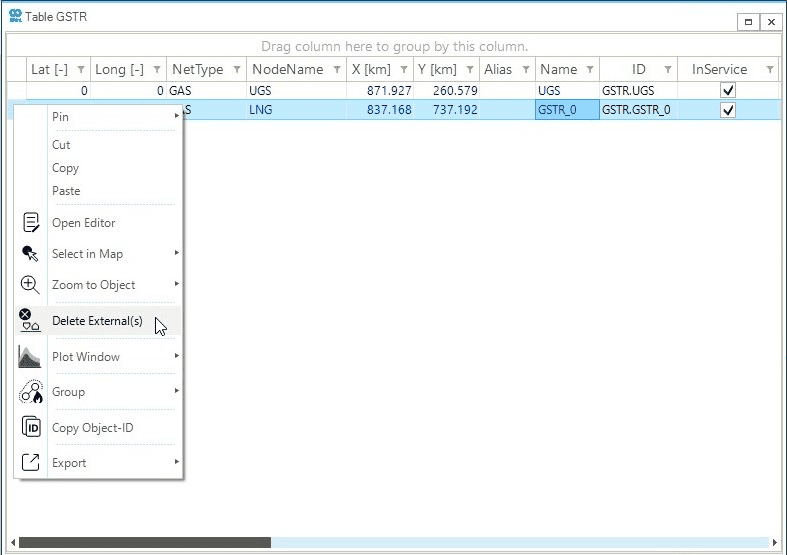
Task: Click the UGS NodeName cell
Action: coord(296,90)
